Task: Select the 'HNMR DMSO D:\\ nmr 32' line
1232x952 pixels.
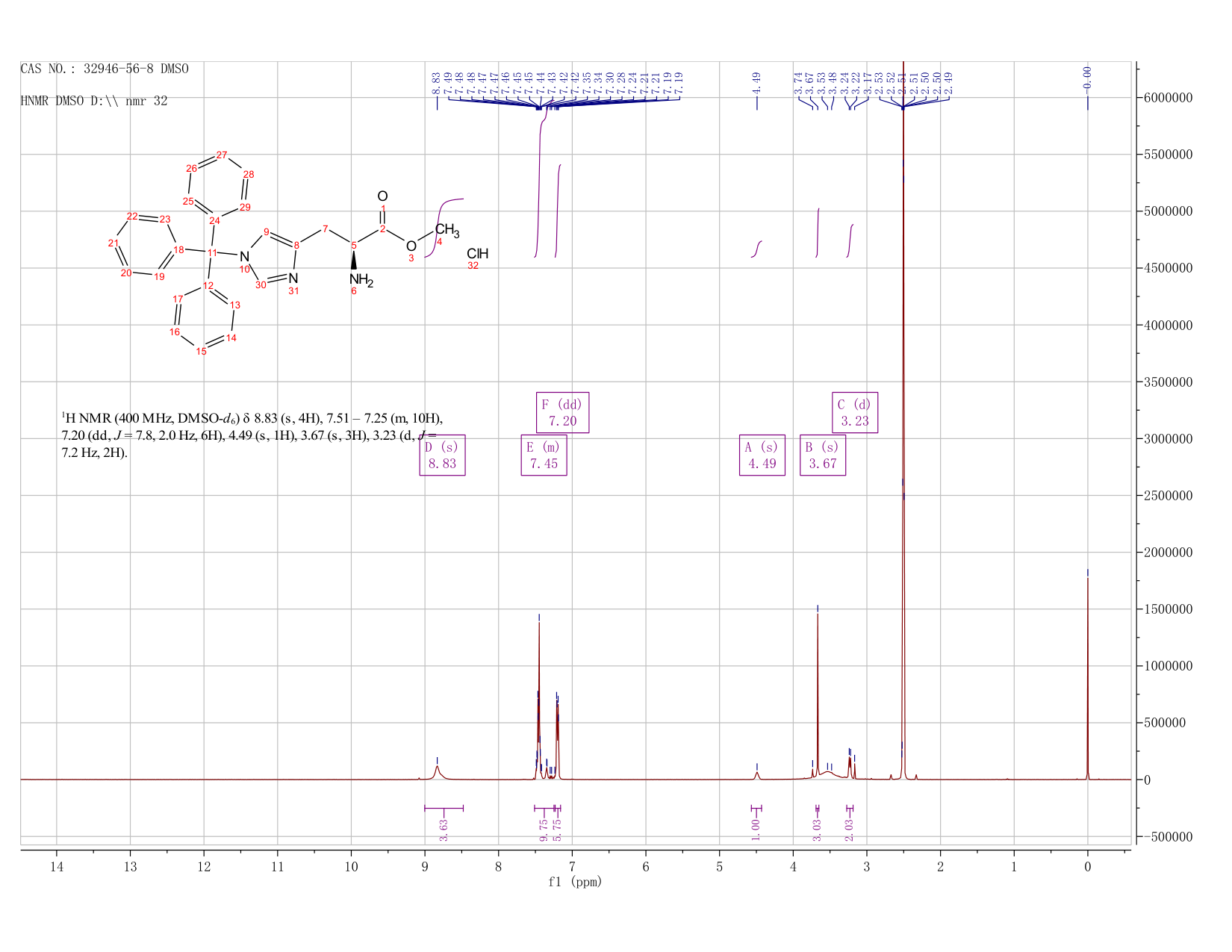Action: pos(94,101)
